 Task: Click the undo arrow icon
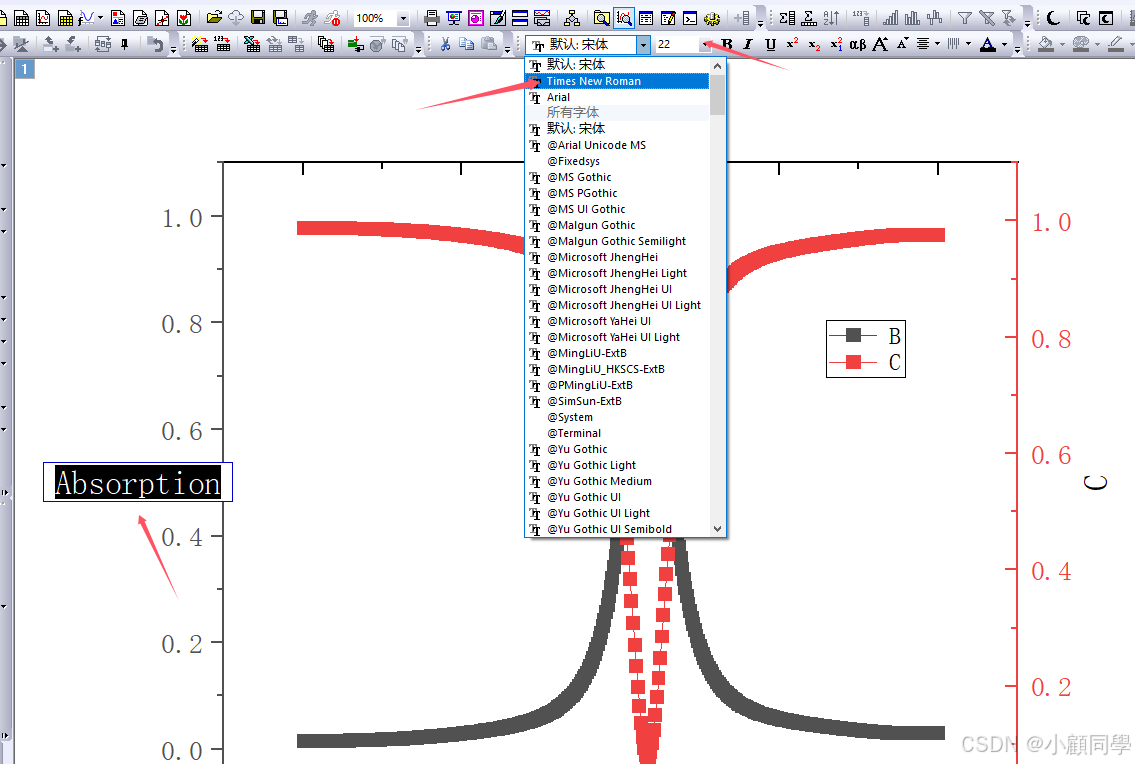click(156, 45)
